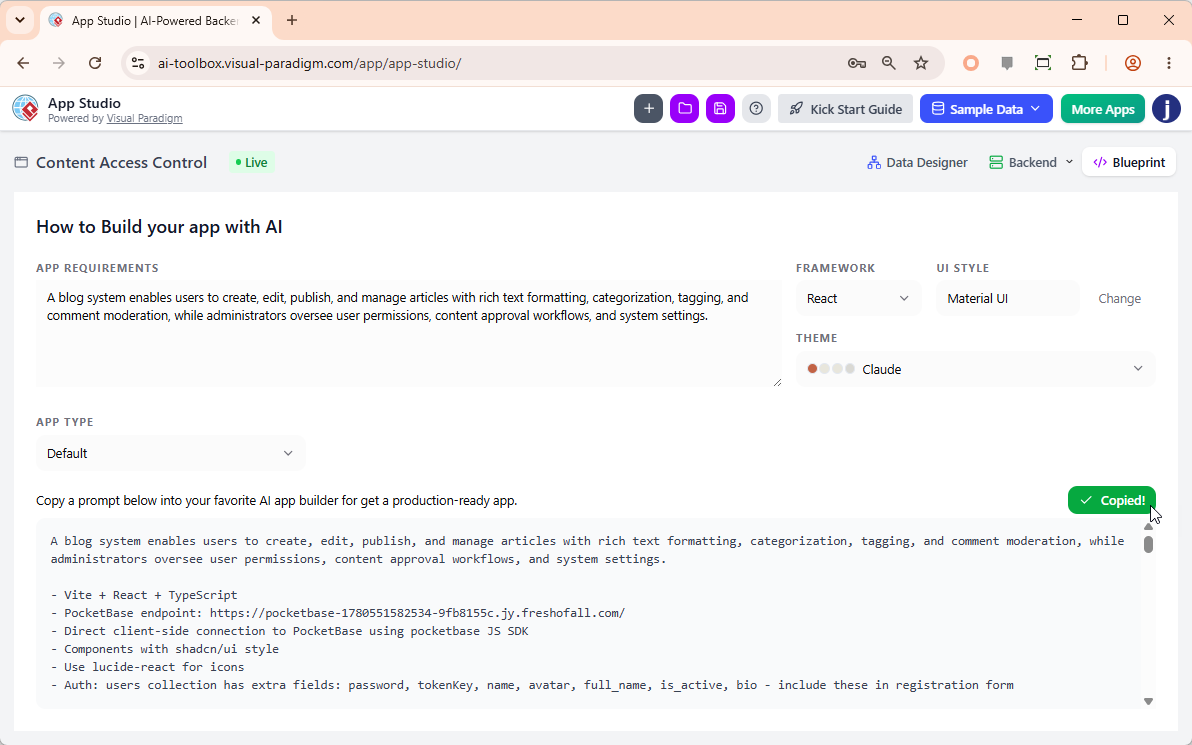Click the App Studio globe logo

(x=26, y=109)
